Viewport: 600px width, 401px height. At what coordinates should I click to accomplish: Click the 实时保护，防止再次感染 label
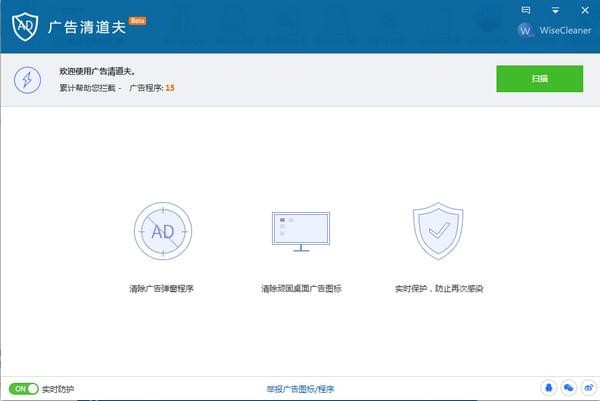[x=439, y=288]
